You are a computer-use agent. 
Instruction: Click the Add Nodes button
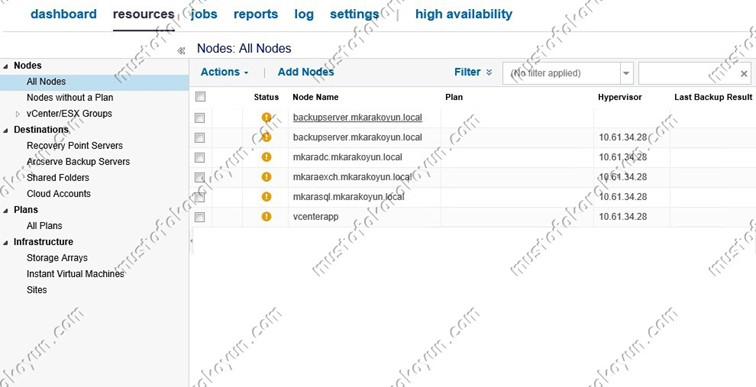[x=306, y=72]
